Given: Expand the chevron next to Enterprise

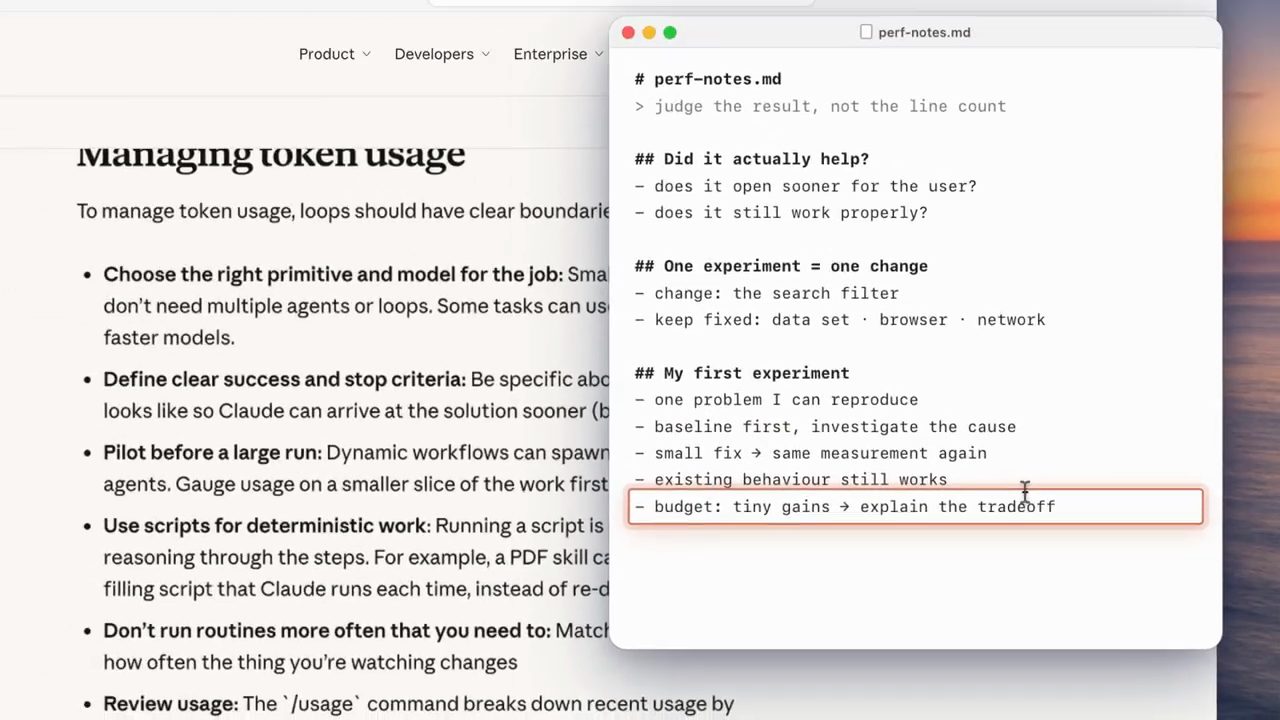Looking at the screenshot, I should (598, 54).
